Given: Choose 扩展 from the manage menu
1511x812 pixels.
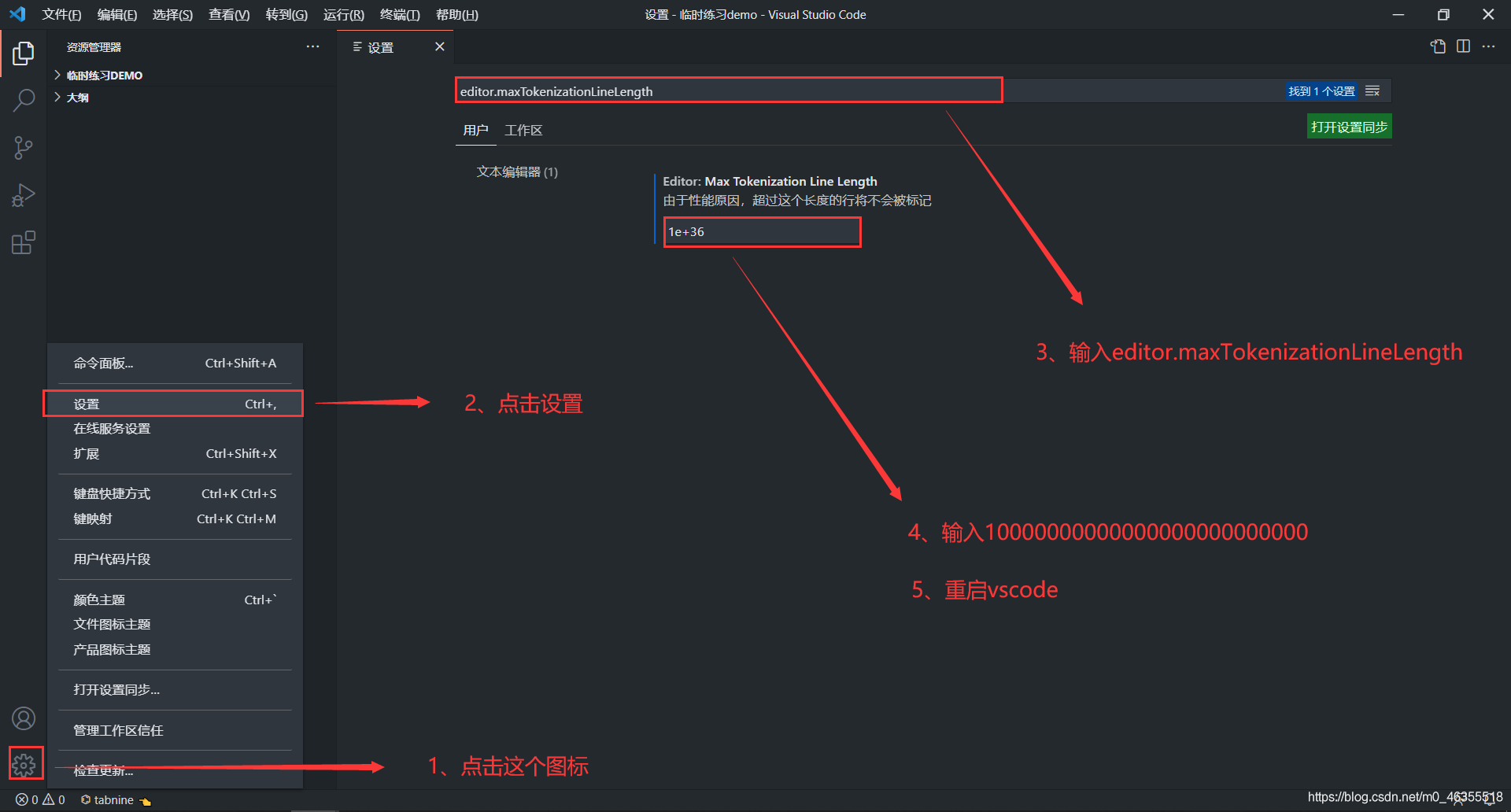Looking at the screenshot, I should point(175,454).
